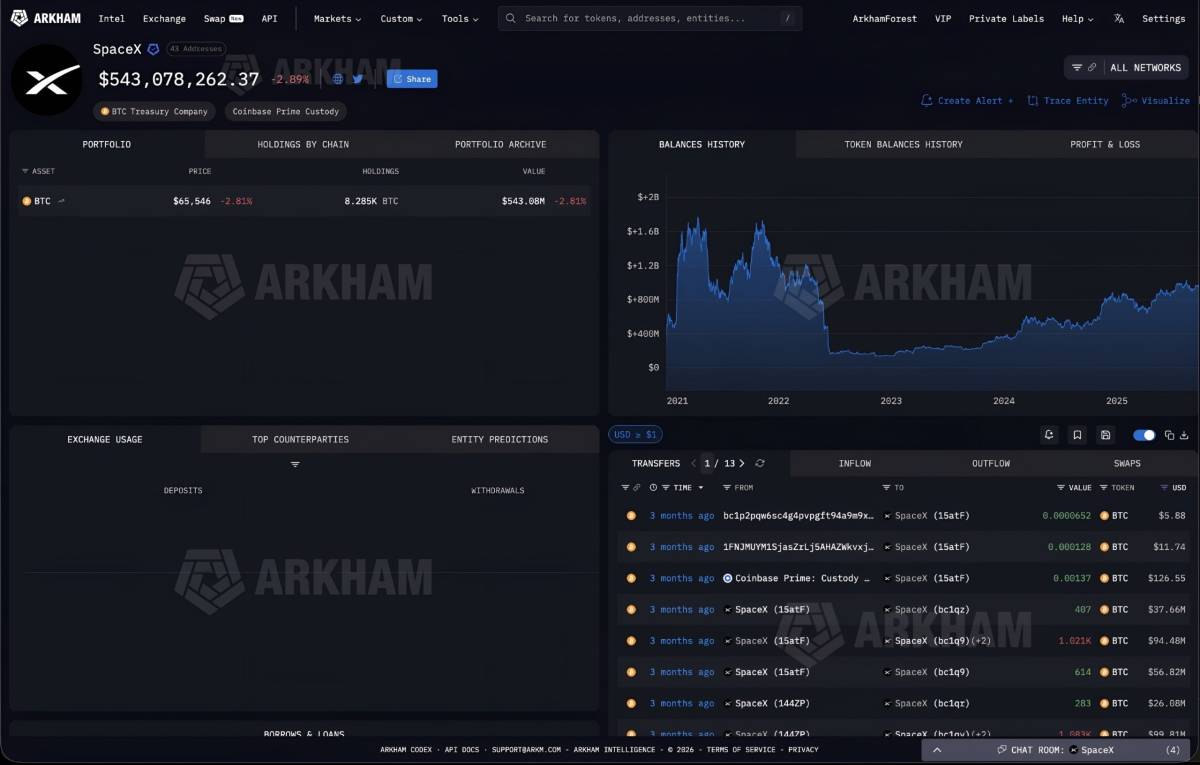The width and height of the screenshot is (1200, 765).
Task: Click the Coinbase Prime Custody tag
Action: tap(286, 111)
